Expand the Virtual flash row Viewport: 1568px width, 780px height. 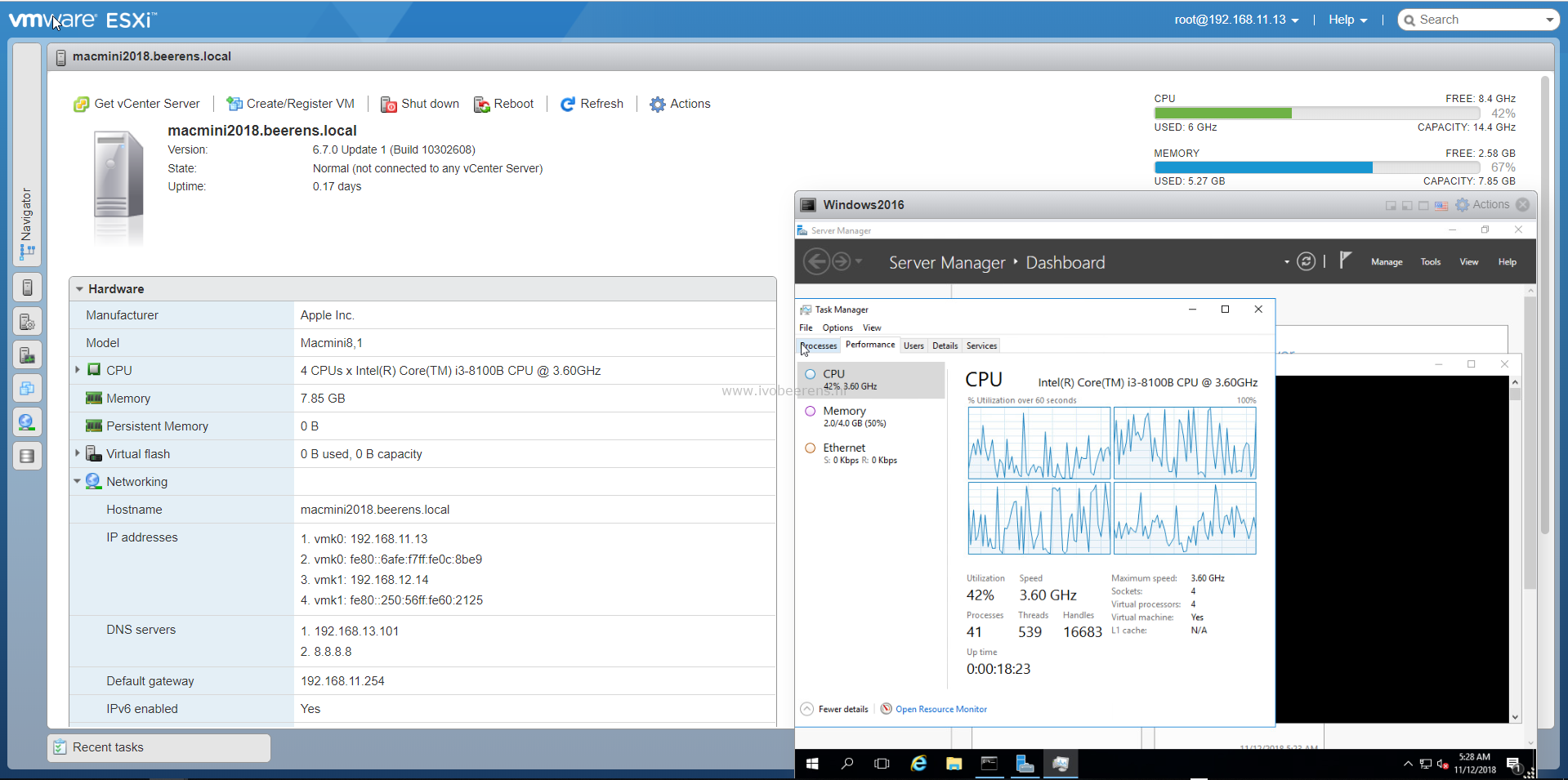78,453
